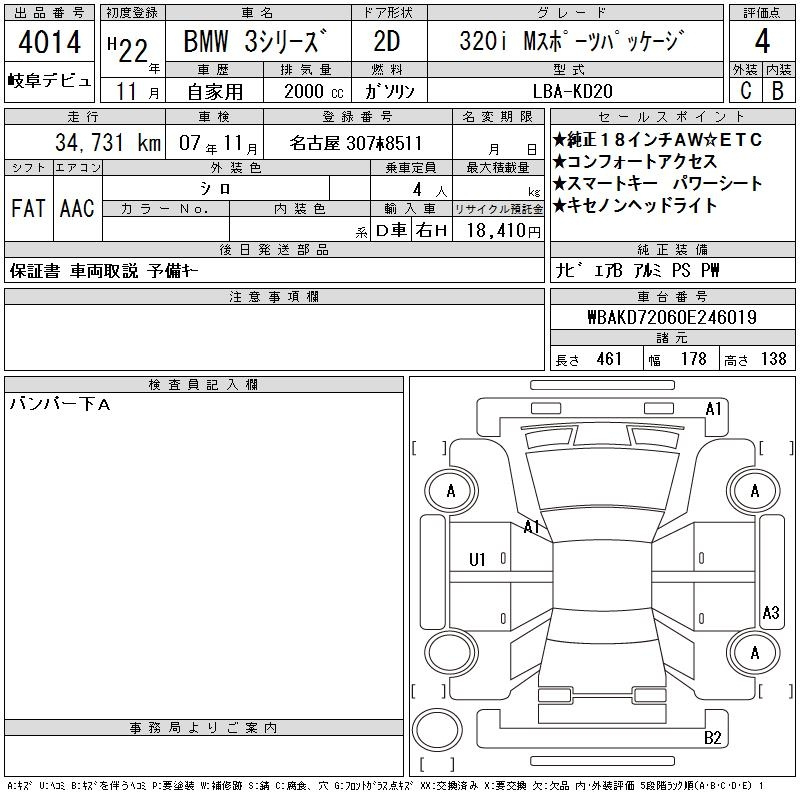
Task: Click height value 138
Action: tap(773, 359)
